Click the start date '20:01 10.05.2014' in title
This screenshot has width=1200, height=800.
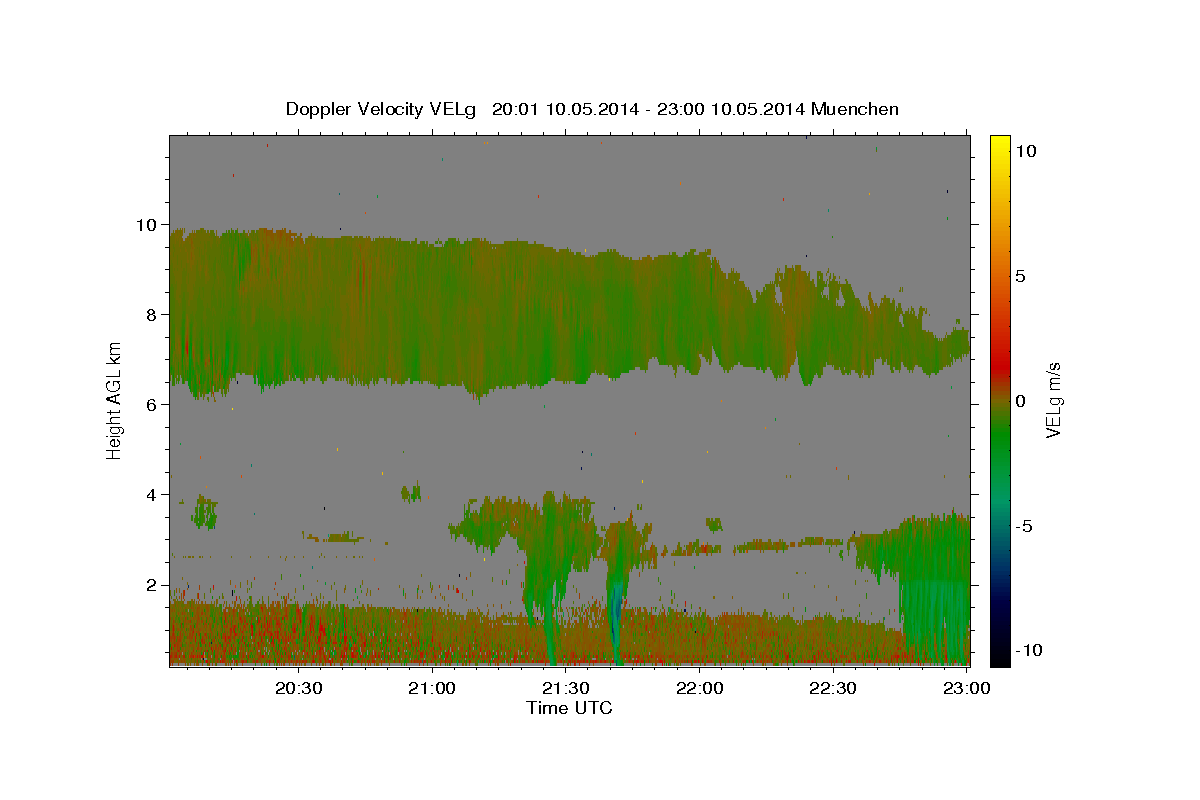(565, 109)
